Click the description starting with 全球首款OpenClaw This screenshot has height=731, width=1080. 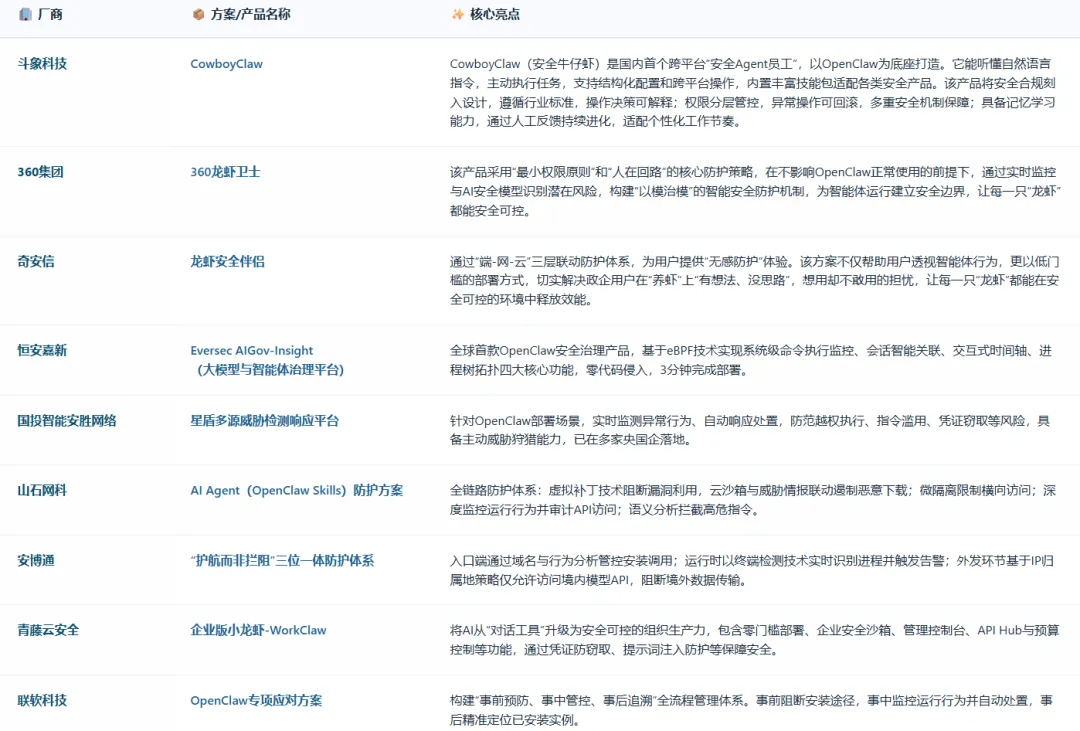[x=751, y=360]
